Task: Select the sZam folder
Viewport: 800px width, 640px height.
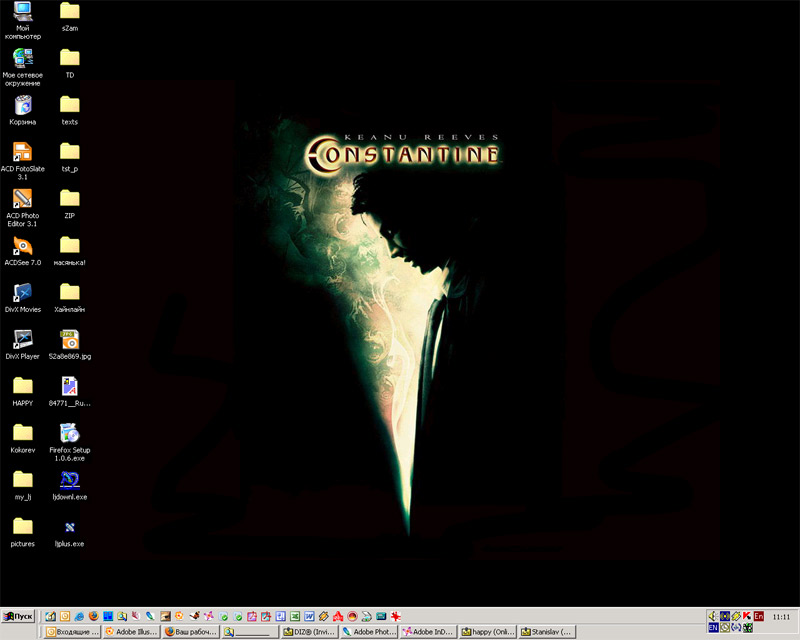Action: pyautogui.click(x=70, y=17)
